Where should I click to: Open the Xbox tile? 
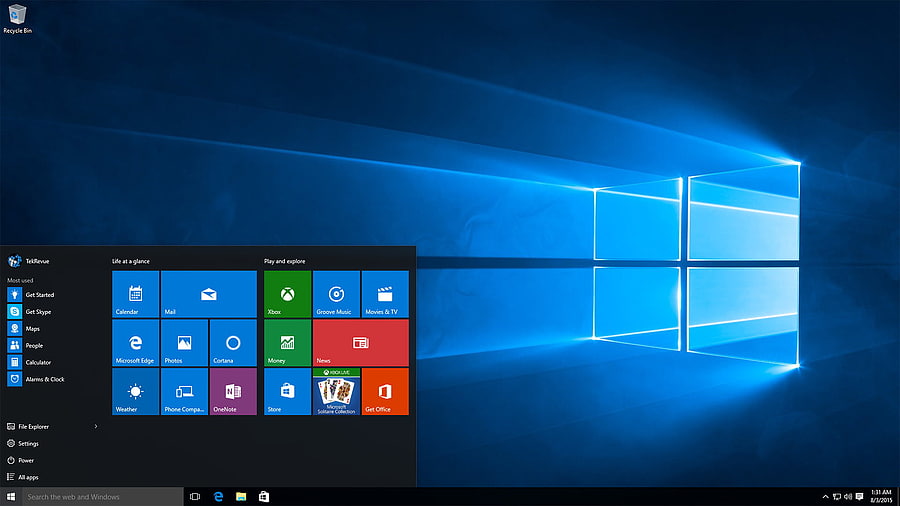288,294
